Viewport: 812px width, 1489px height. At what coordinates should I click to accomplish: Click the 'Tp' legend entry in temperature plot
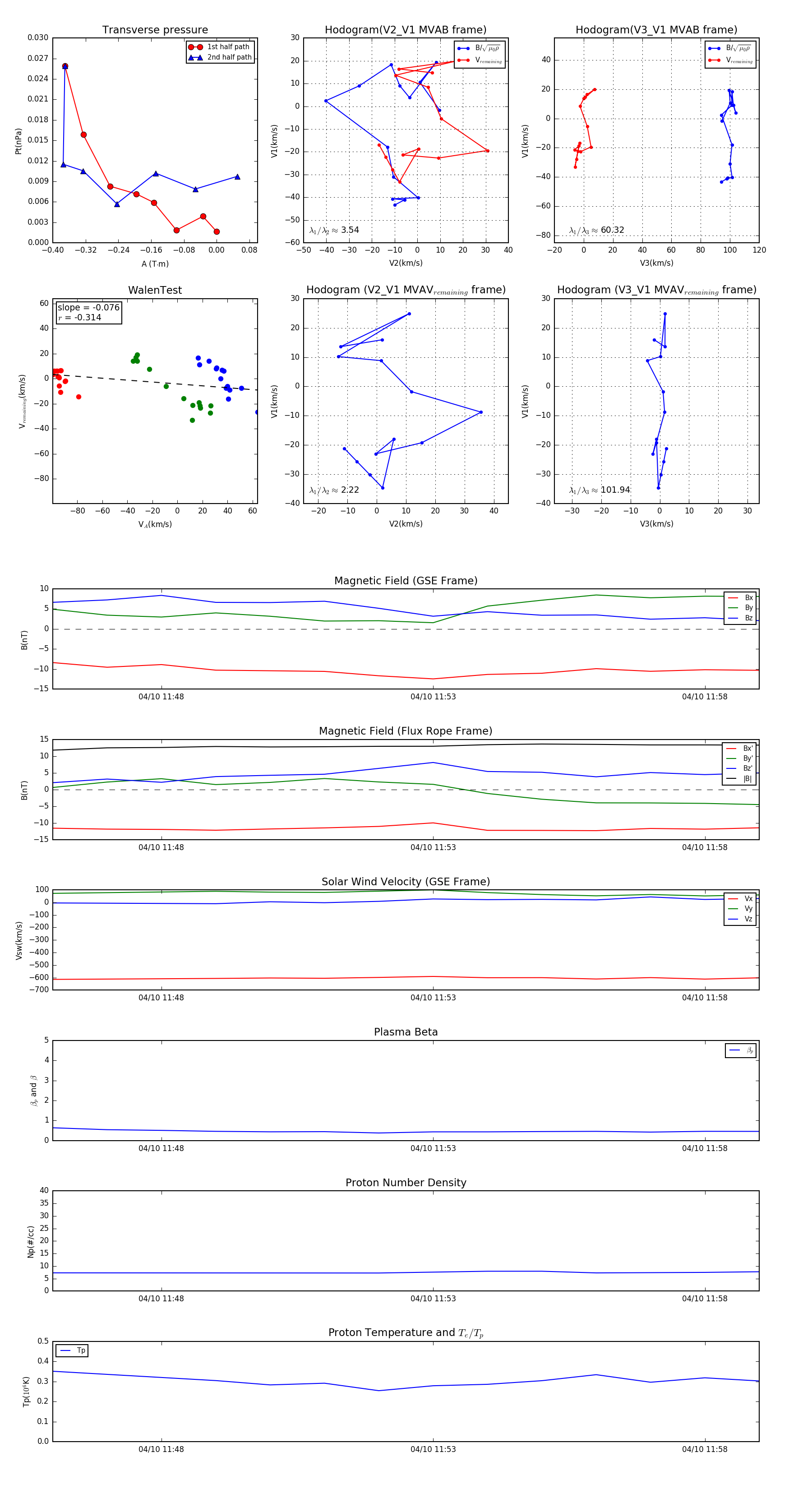pos(72,1351)
